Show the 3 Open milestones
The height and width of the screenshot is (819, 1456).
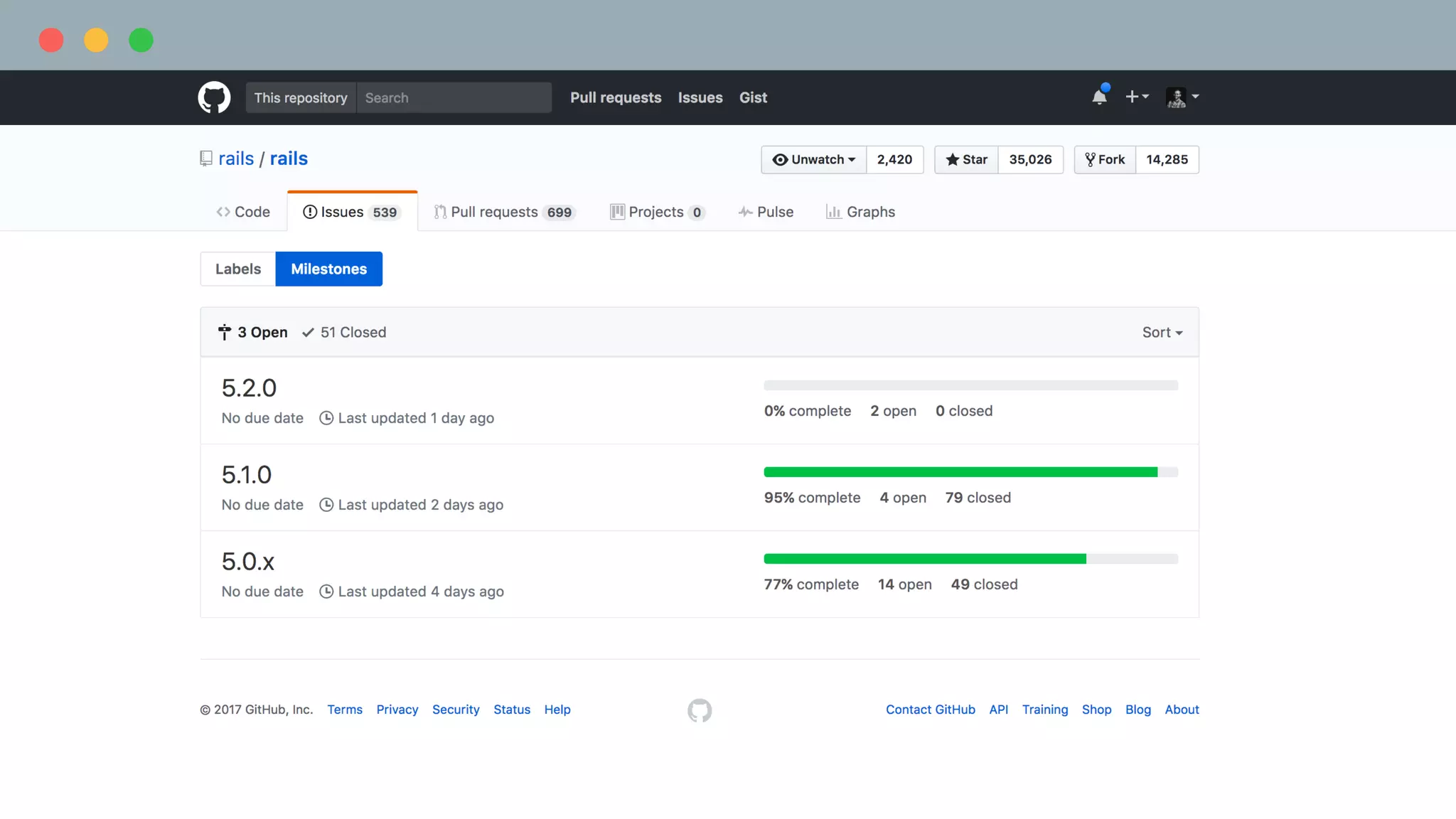click(x=253, y=332)
